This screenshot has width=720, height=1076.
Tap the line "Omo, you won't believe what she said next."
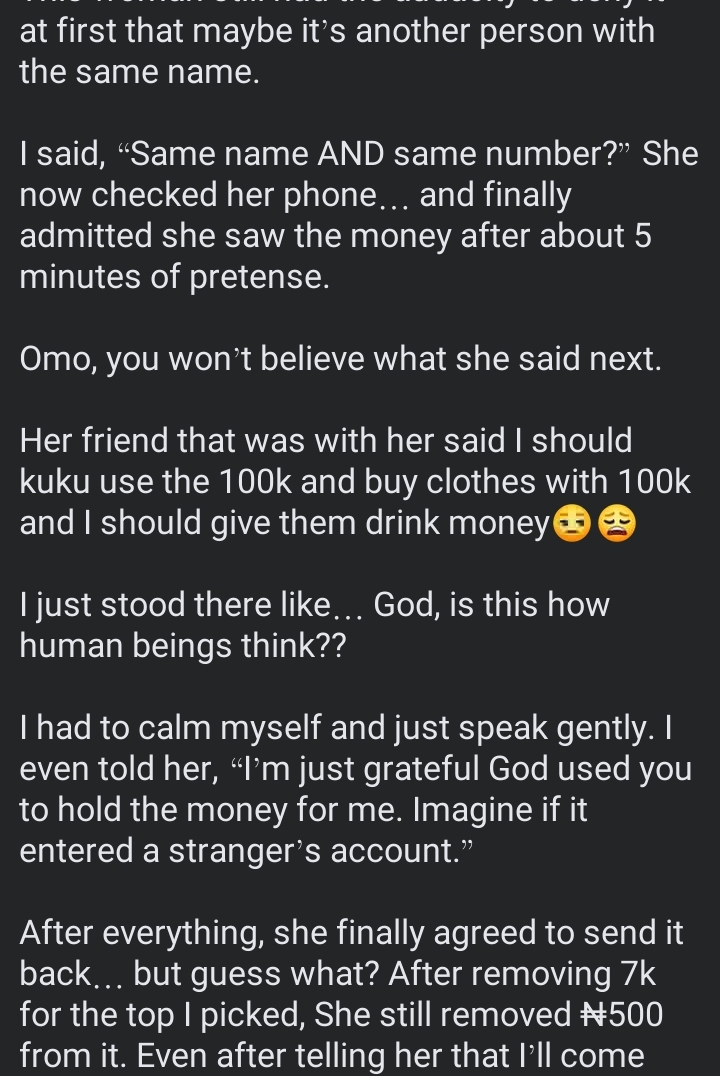pos(340,359)
